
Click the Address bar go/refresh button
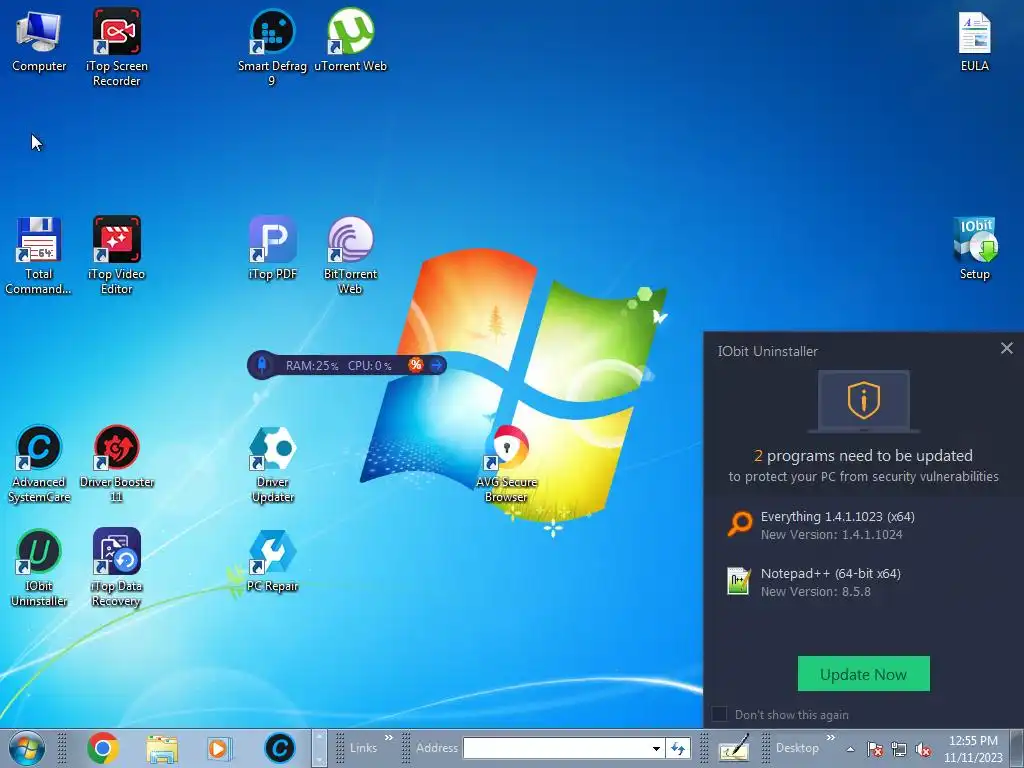click(677, 748)
